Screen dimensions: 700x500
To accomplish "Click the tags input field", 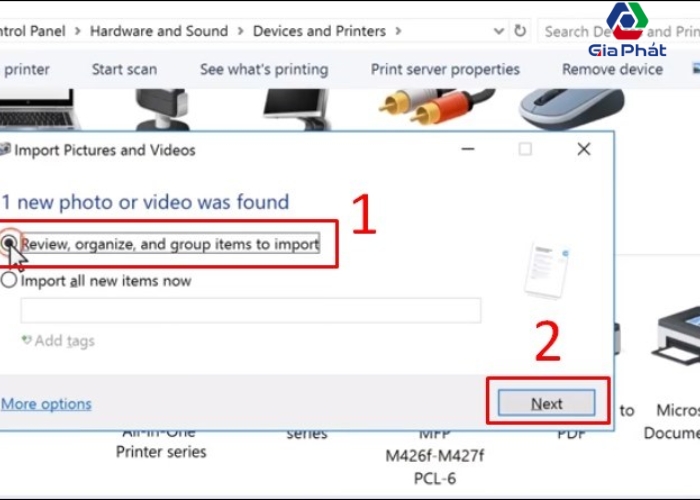I will tap(250, 310).
